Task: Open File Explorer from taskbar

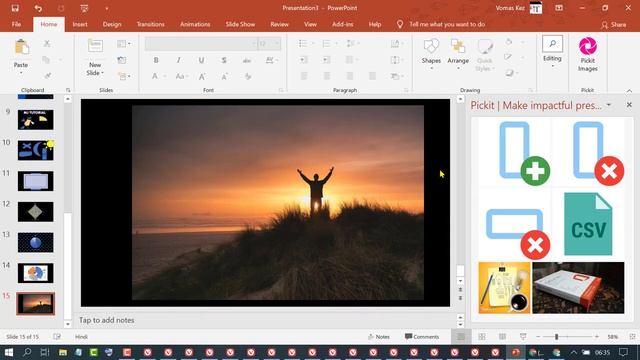Action: point(62,352)
